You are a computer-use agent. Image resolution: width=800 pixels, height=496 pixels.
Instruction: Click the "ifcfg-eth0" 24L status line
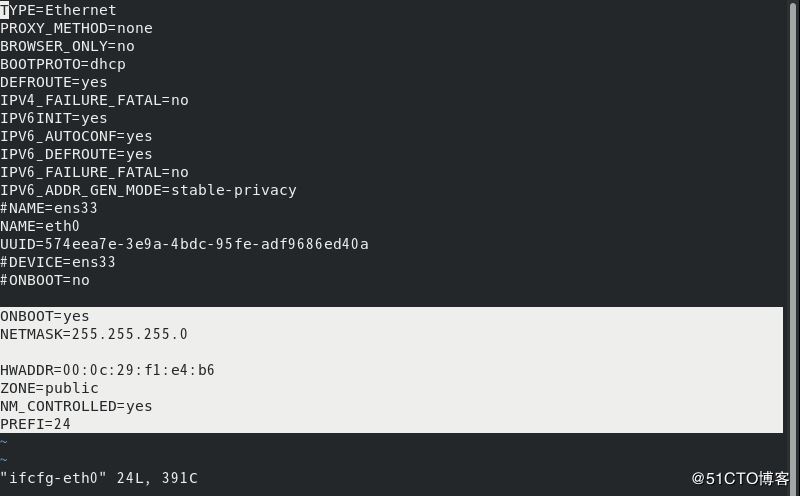pyautogui.click(x=99, y=478)
